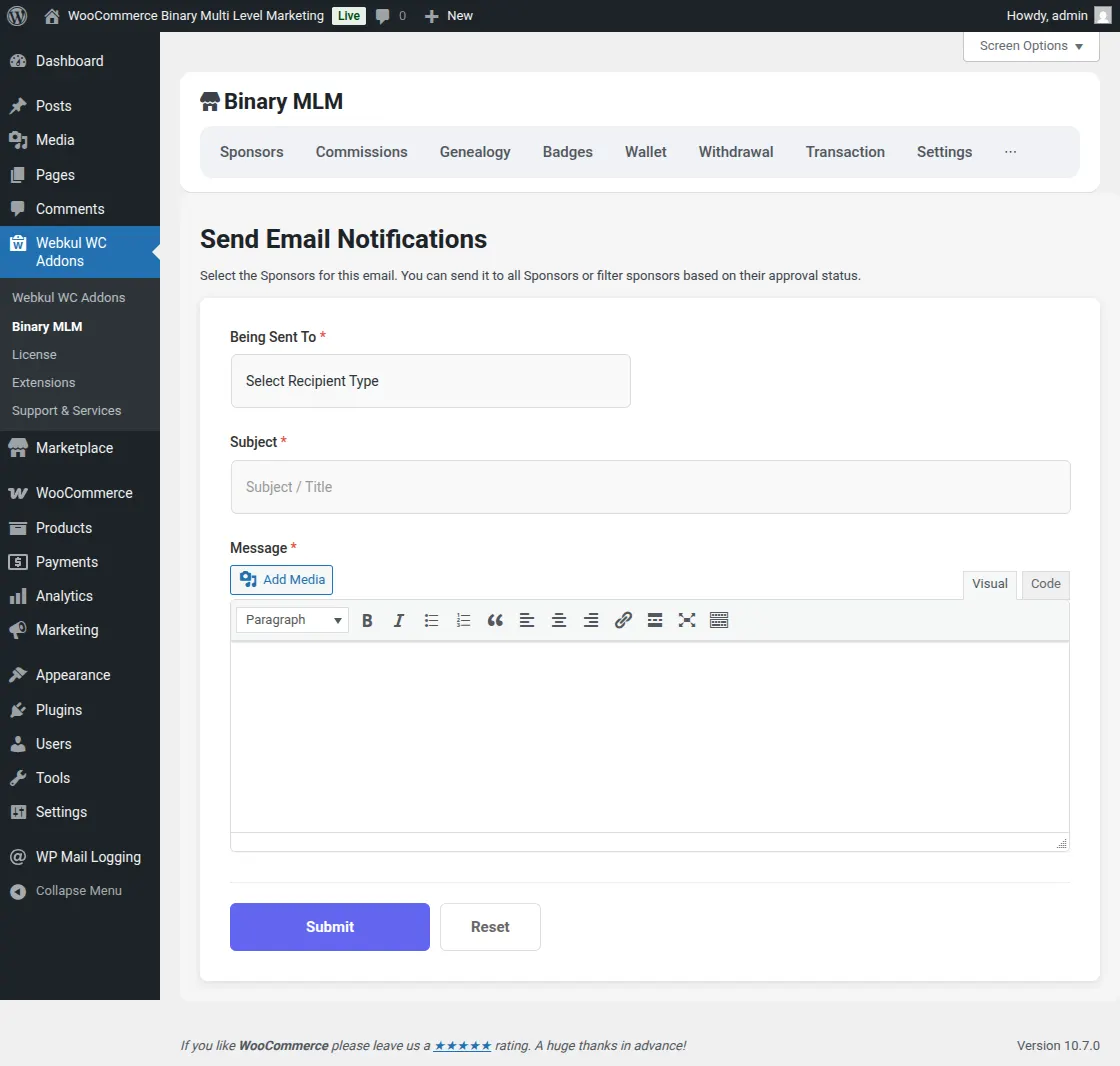Image resolution: width=1120 pixels, height=1066 pixels.
Task: Click the Marketplace store icon
Action: coord(18,448)
